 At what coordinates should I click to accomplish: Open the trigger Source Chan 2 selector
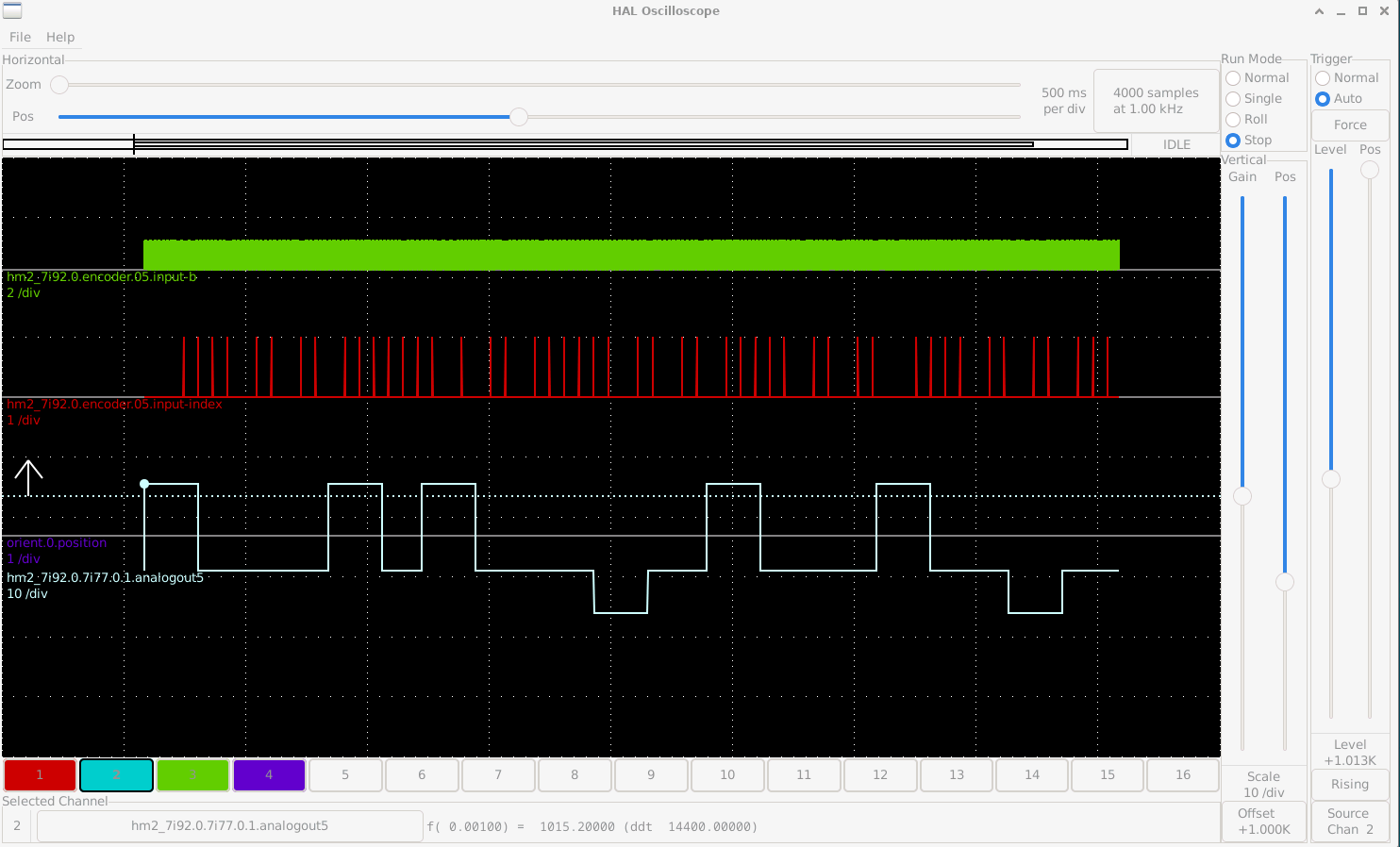pos(1350,822)
